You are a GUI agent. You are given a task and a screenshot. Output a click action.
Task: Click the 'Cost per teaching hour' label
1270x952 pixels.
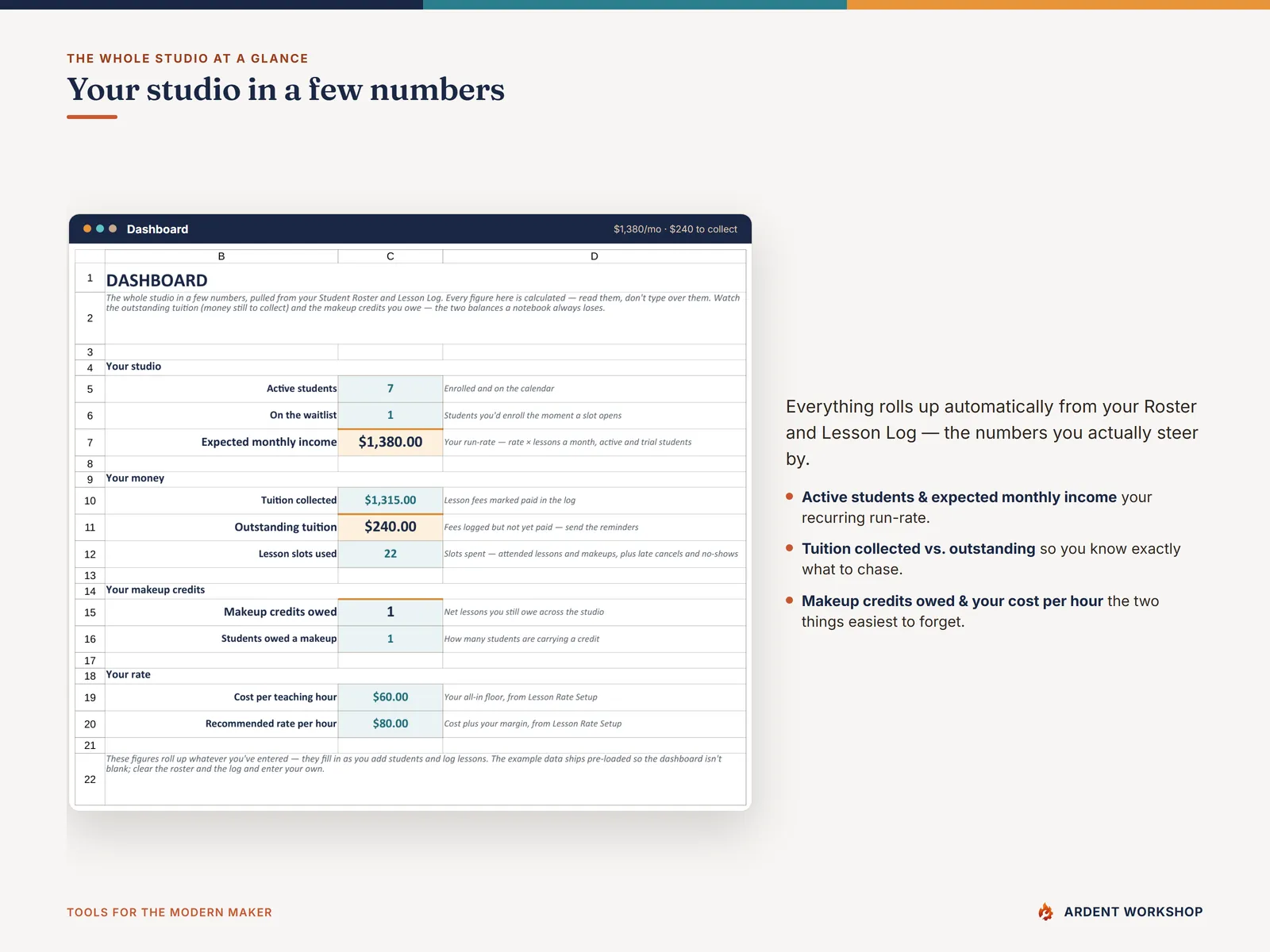285,697
